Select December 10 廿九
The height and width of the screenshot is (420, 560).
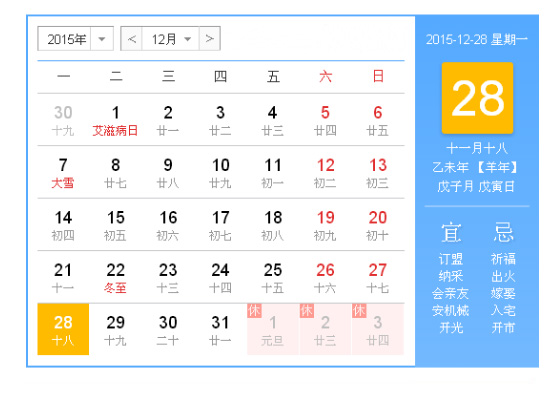click(x=220, y=173)
